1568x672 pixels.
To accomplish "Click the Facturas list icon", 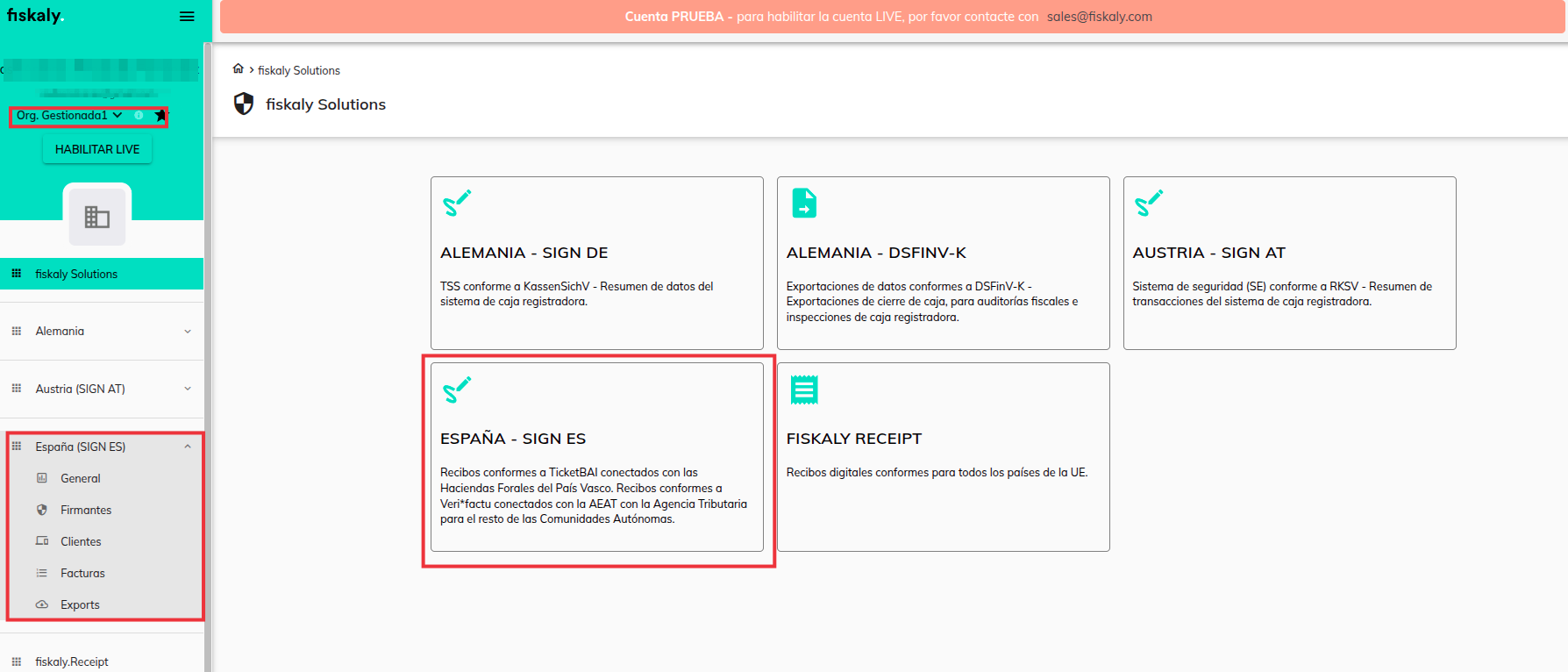I will [x=42, y=573].
